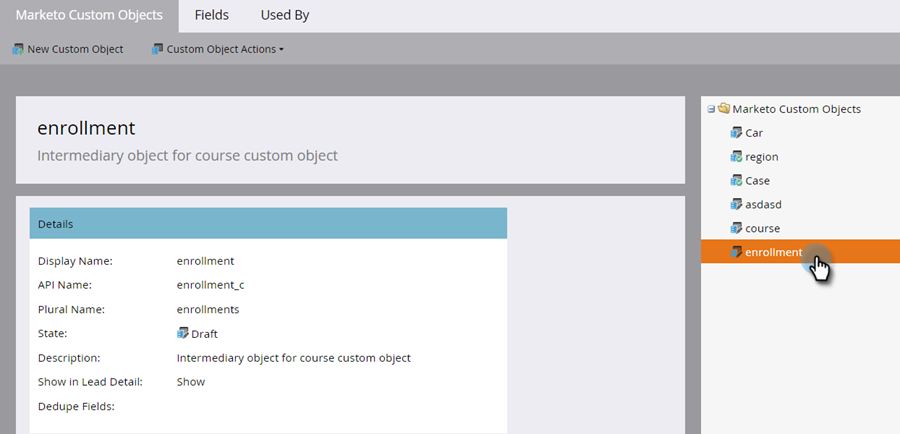Select the Marketo Custom Objects tab
The height and width of the screenshot is (434, 900).
click(x=89, y=16)
